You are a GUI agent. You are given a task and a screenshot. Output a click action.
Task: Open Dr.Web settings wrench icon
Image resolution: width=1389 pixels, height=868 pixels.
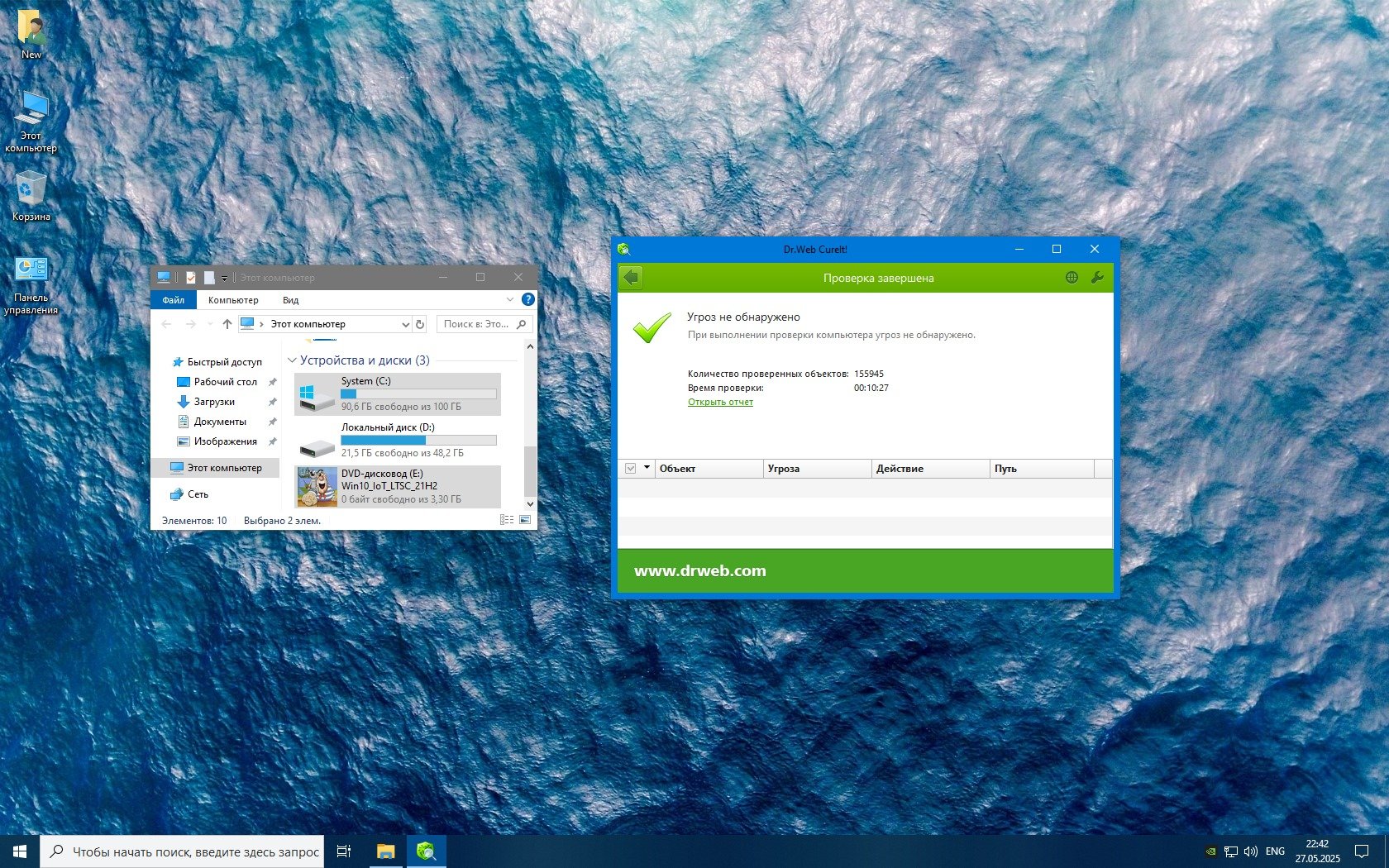pyautogui.click(x=1097, y=278)
